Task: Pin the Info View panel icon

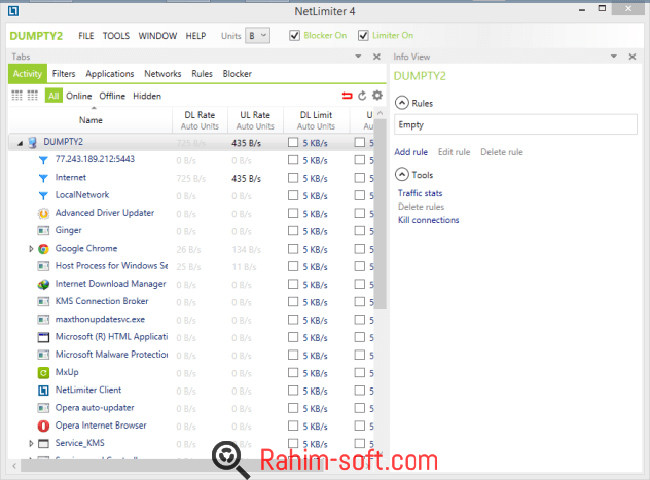Action: [x=632, y=56]
